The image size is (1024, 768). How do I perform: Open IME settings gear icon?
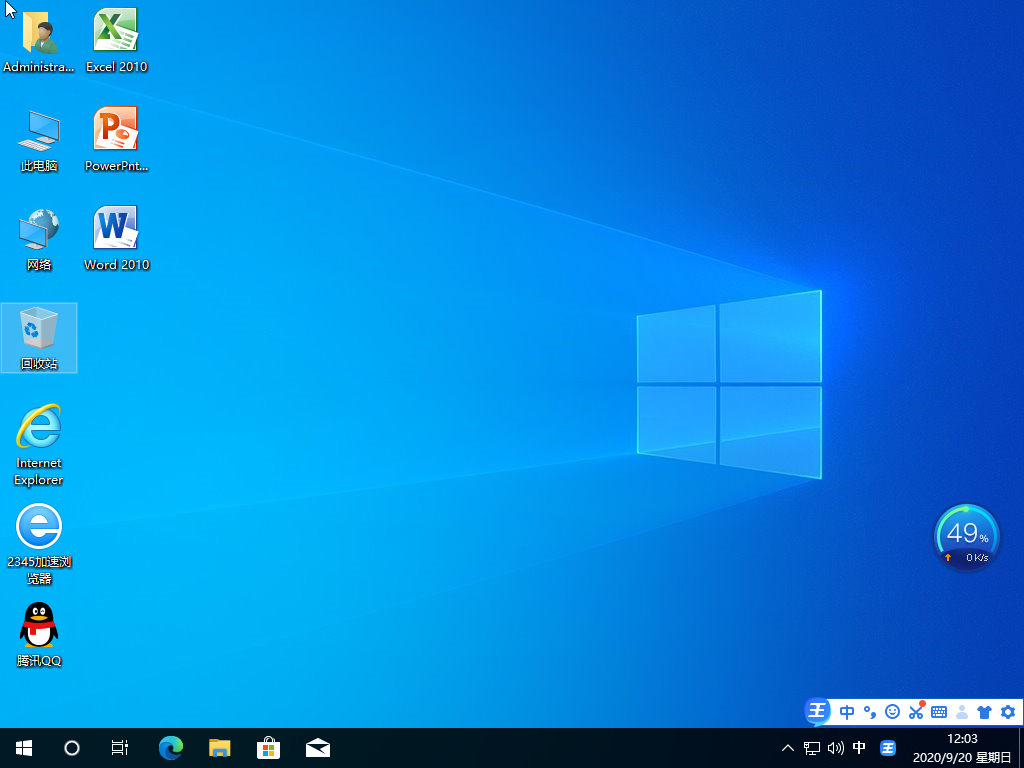pyautogui.click(x=1008, y=712)
